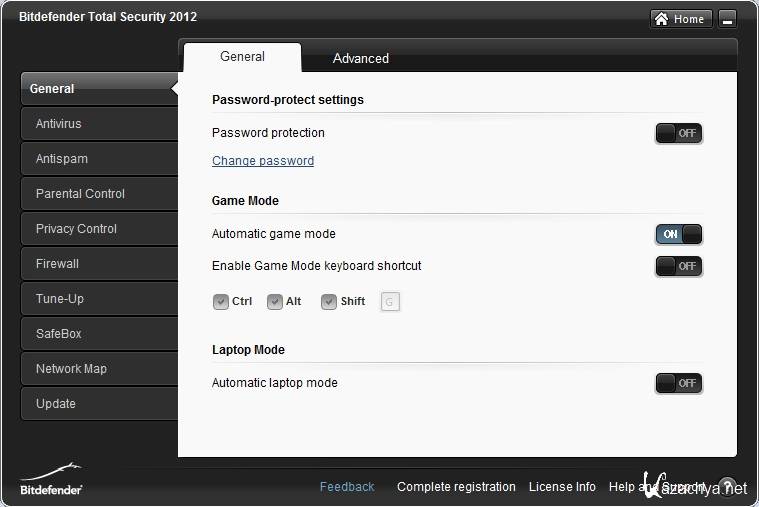Open the Feedback link
This screenshot has width=759, height=507.
pos(347,487)
